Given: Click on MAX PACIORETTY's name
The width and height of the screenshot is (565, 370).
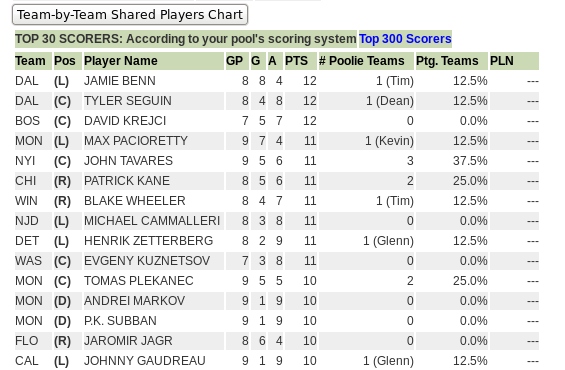Looking at the screenshot, I should (136, 141).
